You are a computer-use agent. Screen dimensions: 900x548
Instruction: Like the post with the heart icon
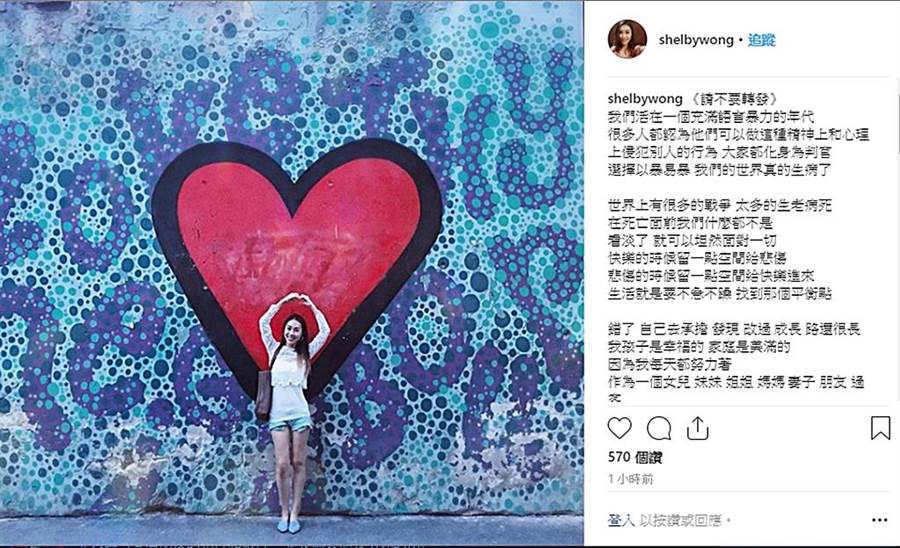pyautogui.click(x=619, y=428)
